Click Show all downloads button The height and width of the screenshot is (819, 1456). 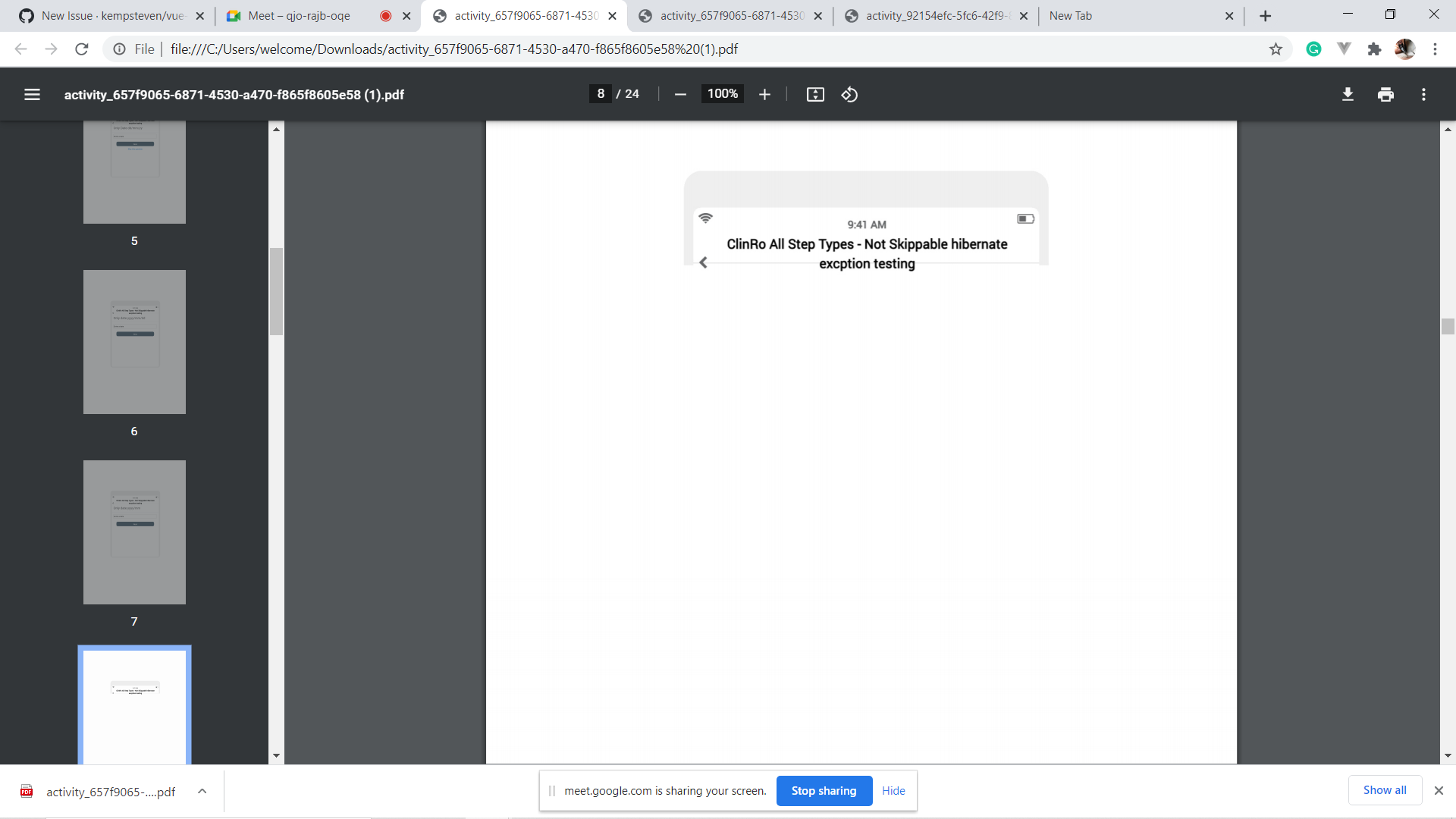click(x=1384, y=790)
